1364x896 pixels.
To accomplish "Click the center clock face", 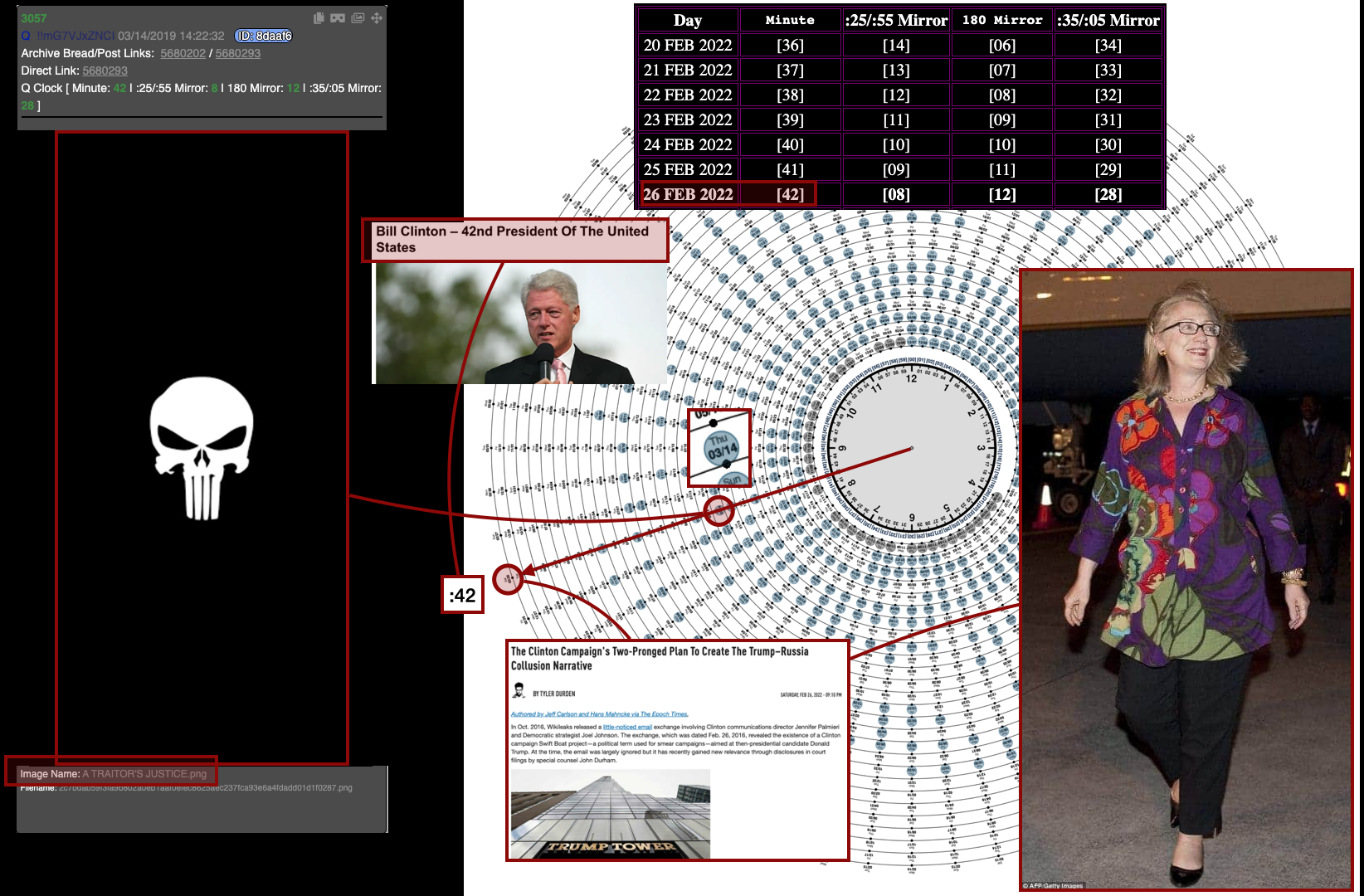I will click(911, 449).
